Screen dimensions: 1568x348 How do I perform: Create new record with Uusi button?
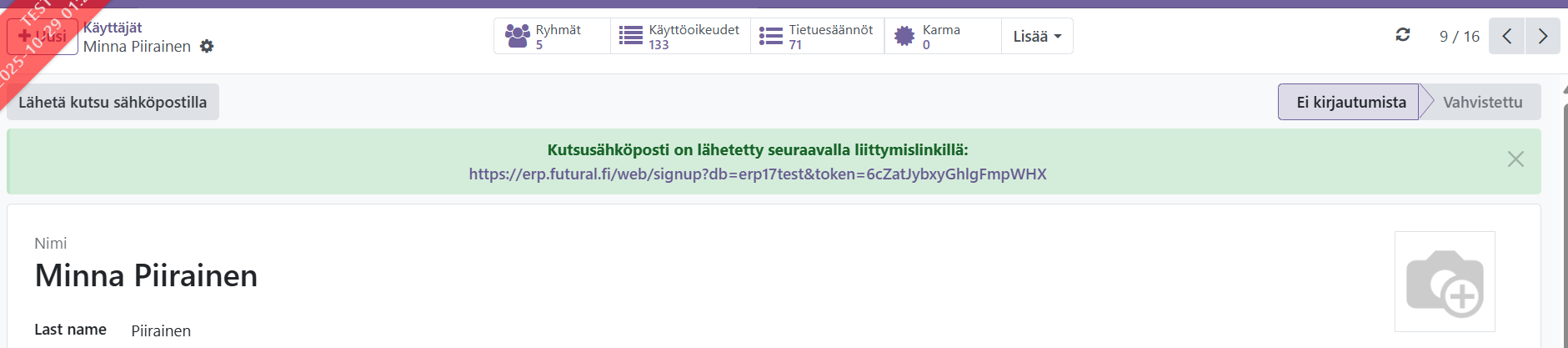[43, 37]
